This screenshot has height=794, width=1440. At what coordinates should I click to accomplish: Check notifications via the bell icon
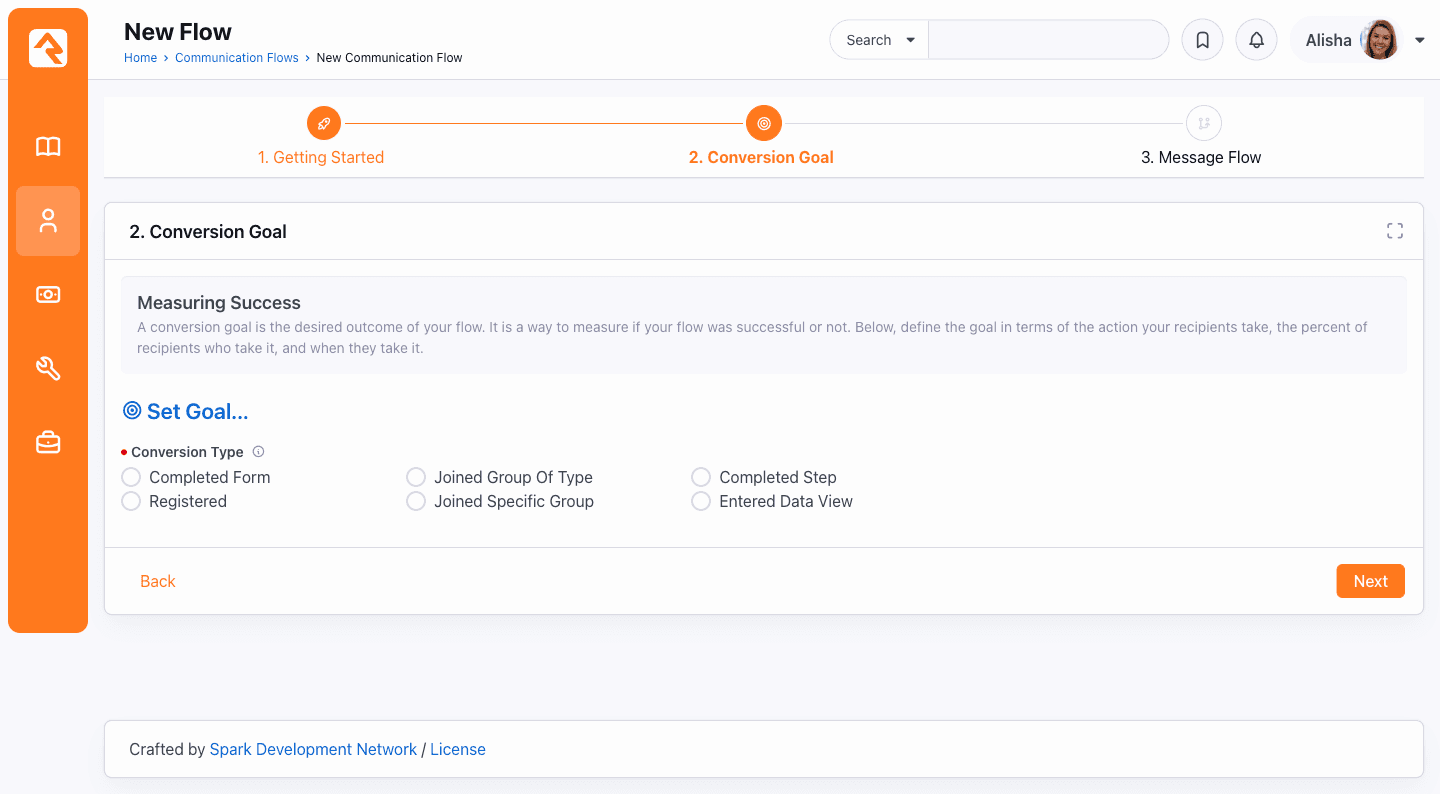pos(1256,39)
